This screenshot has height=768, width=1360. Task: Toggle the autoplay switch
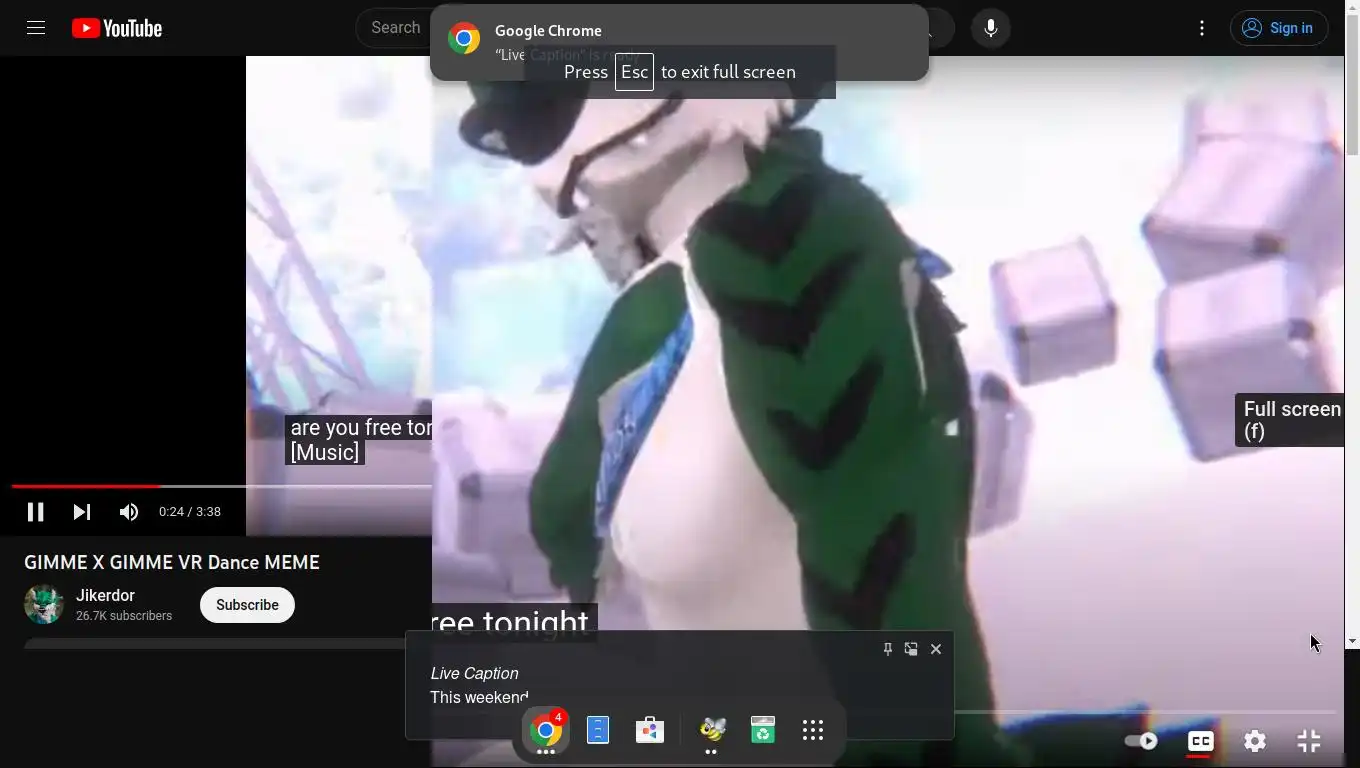1141,741
